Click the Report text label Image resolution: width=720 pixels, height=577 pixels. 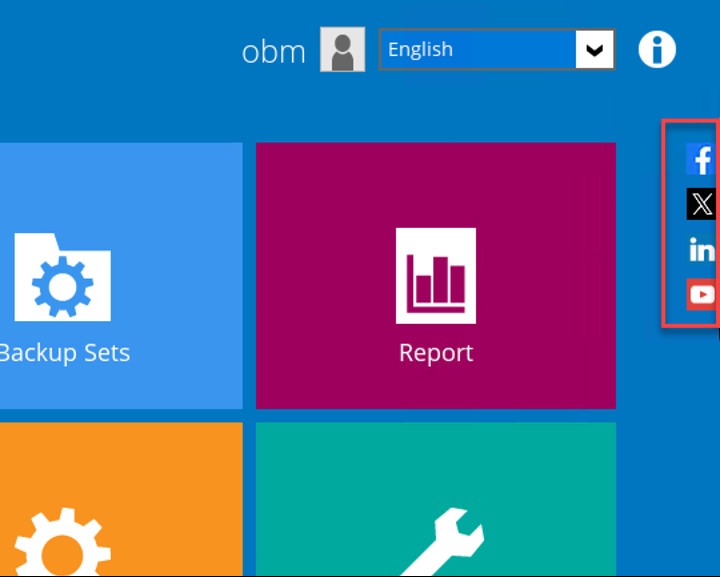pyautogui.click(x=435, y=353)
